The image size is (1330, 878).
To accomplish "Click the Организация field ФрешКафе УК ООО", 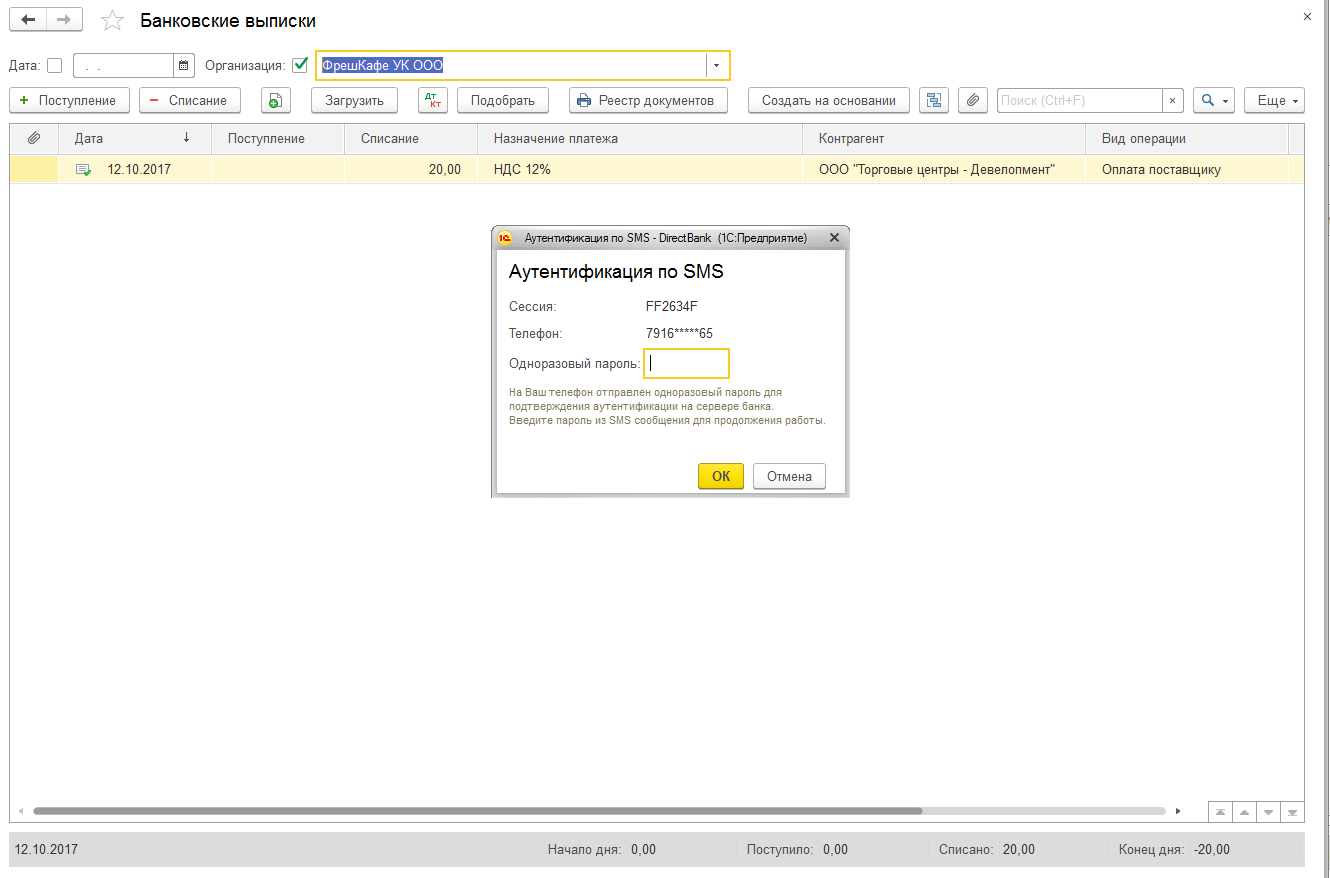I will coord(512,66).
